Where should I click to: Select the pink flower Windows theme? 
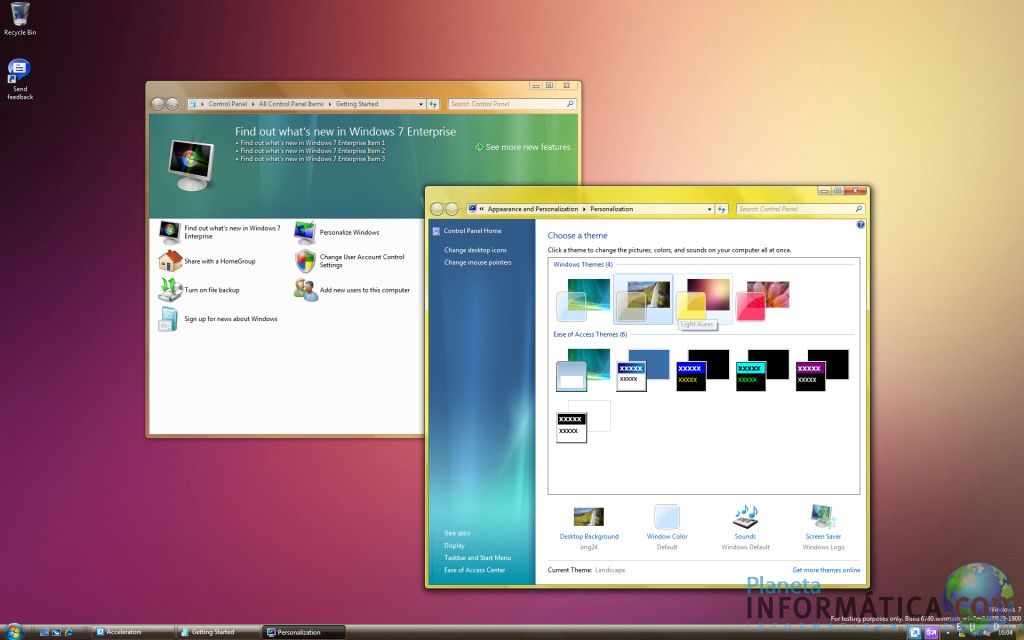point(763,300)
